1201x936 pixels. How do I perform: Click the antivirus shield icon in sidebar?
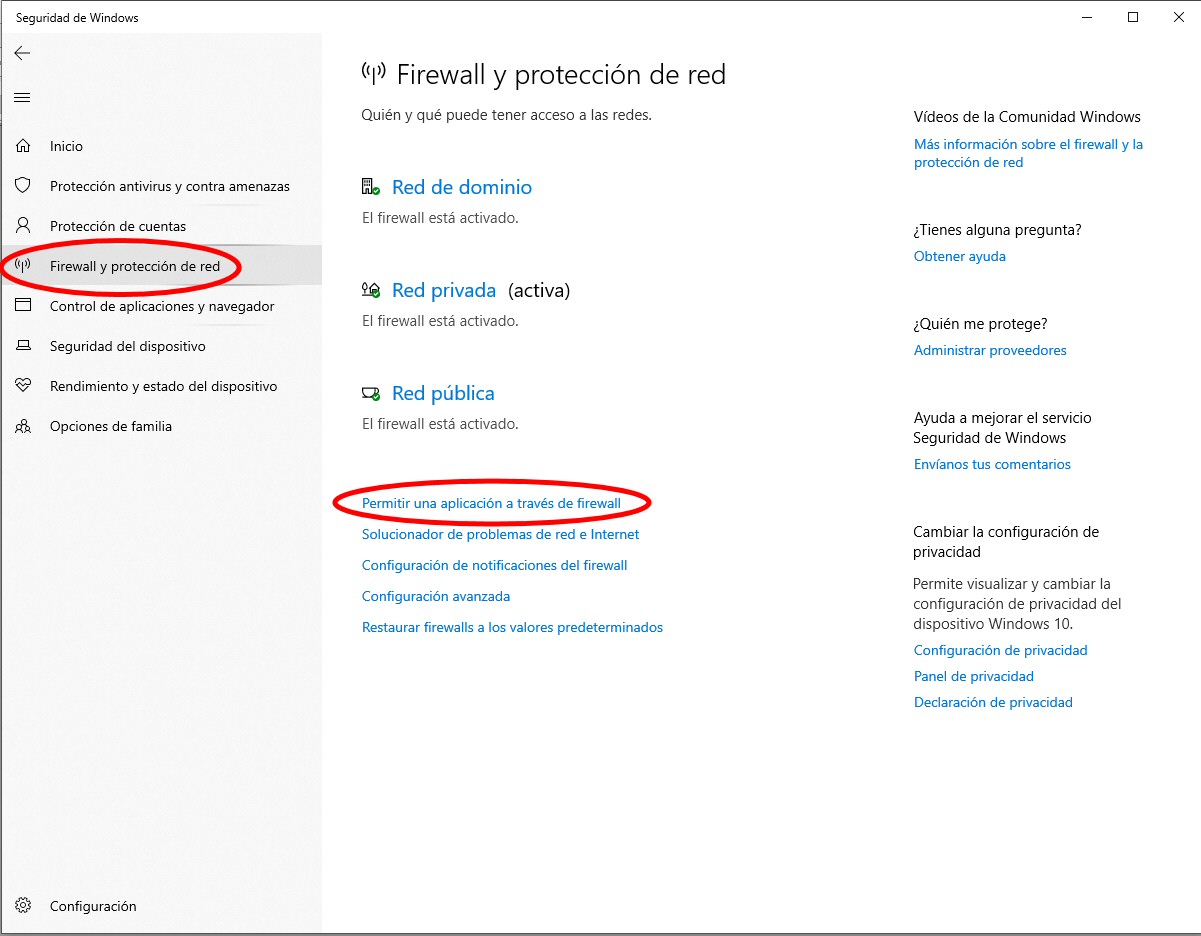coord(23,186)
